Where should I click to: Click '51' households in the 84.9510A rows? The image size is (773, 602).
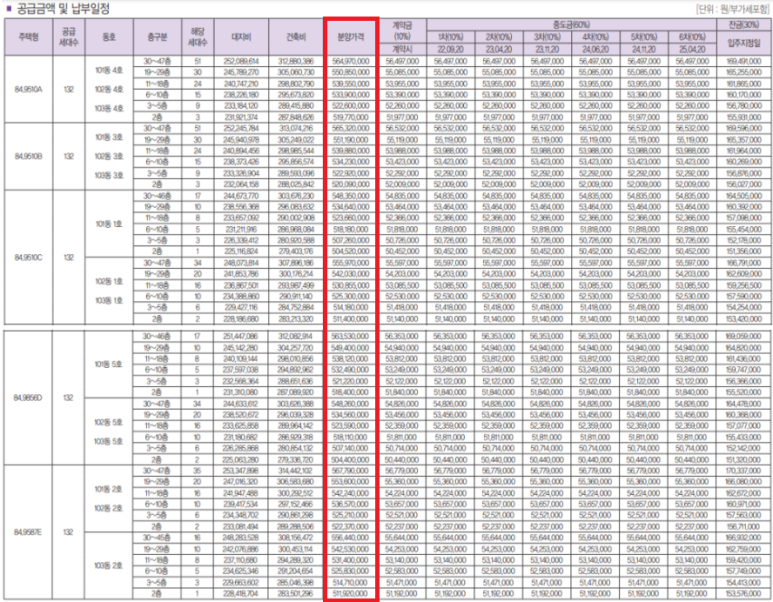(198, 61)
